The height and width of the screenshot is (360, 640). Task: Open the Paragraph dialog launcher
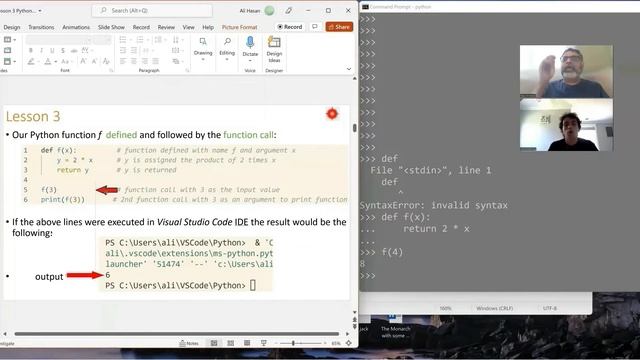coord(187,71)
